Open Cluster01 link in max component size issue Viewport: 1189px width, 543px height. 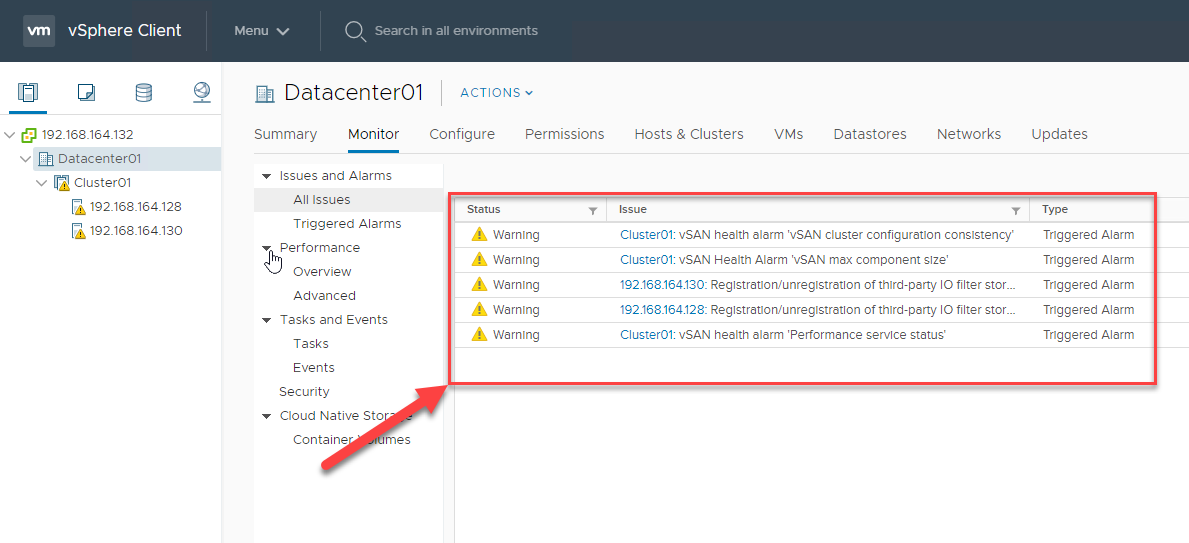click(646, 260)
